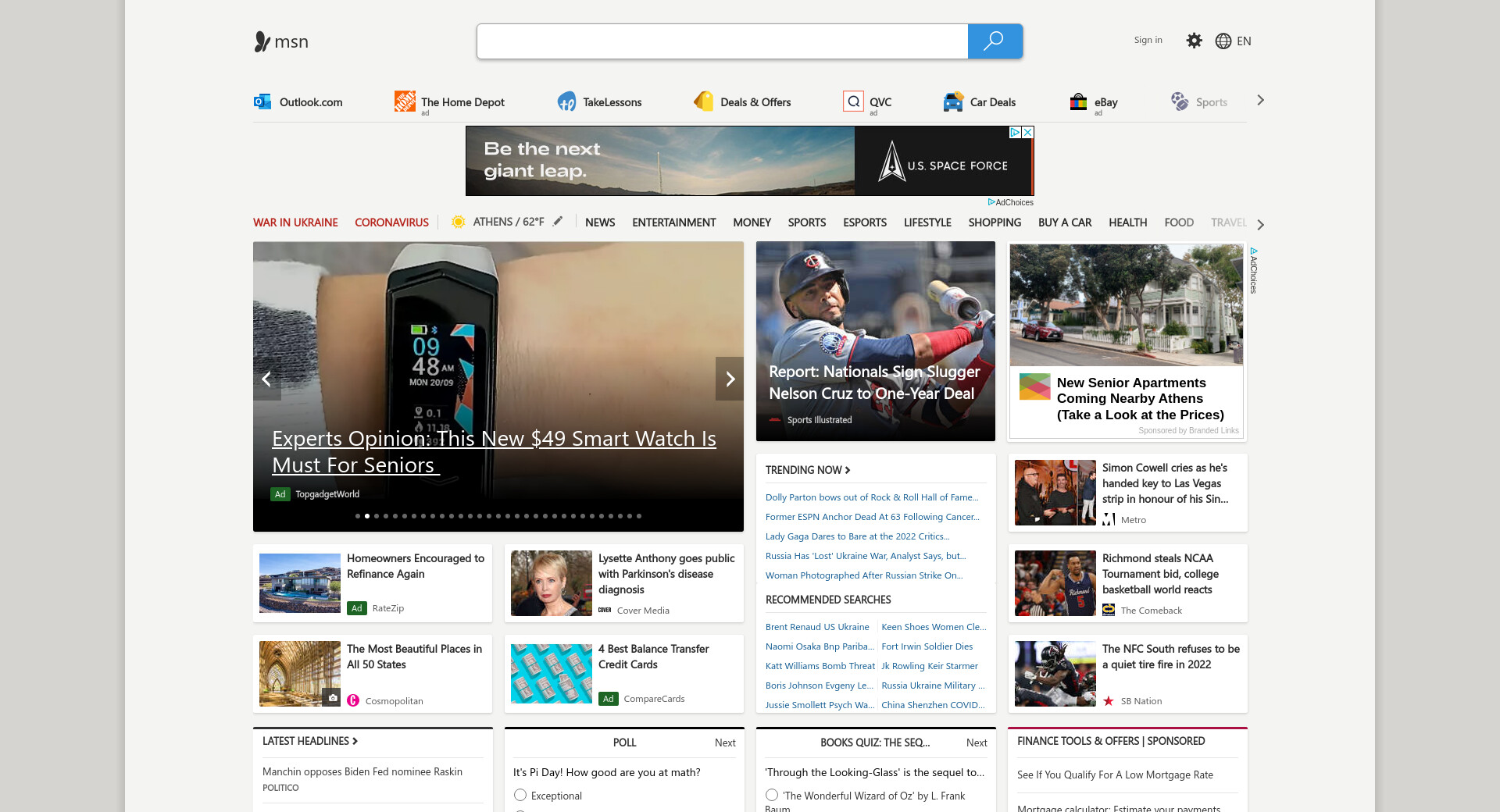This screenshot has height=812, width=1500.
Task: Advance carousel to next slide
Action: pos(730,379)
